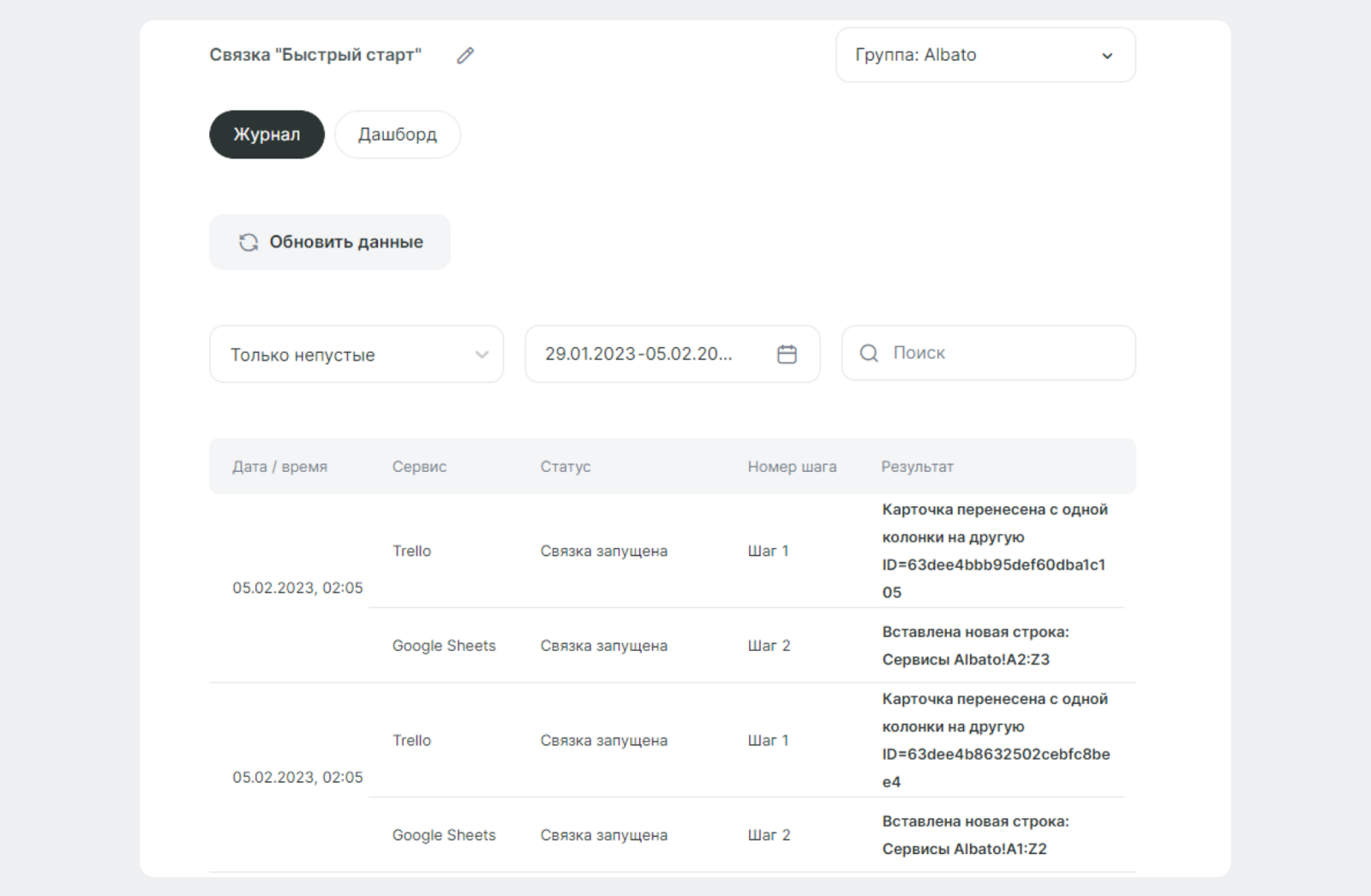
Task: Click the chevron in the group selector
Action: point(1107,56)
